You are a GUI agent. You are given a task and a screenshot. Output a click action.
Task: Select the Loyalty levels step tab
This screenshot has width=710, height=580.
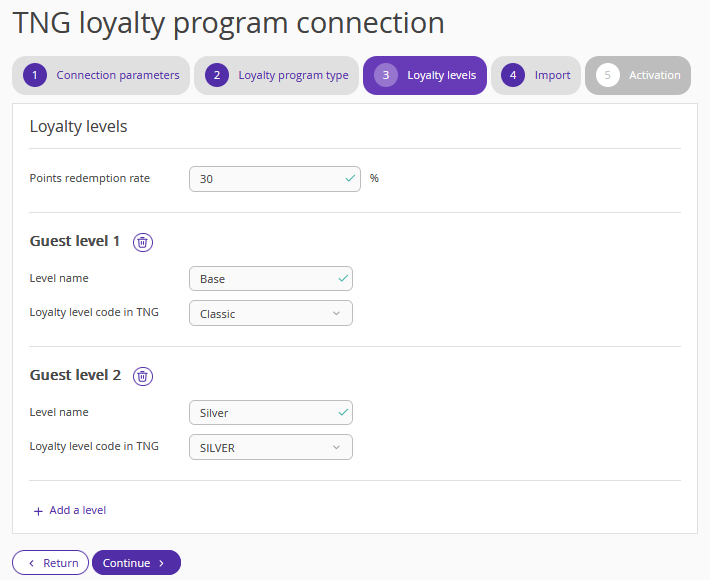(425, 75)
